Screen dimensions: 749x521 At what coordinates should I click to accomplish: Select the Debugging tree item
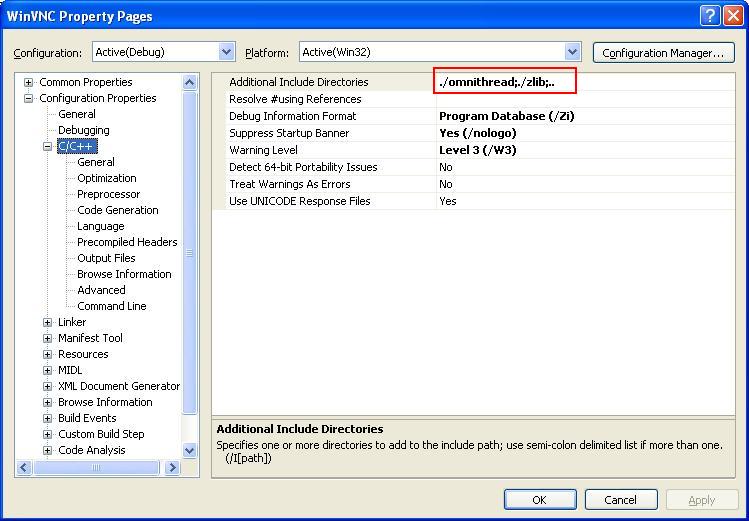click(x=84, y=130)
